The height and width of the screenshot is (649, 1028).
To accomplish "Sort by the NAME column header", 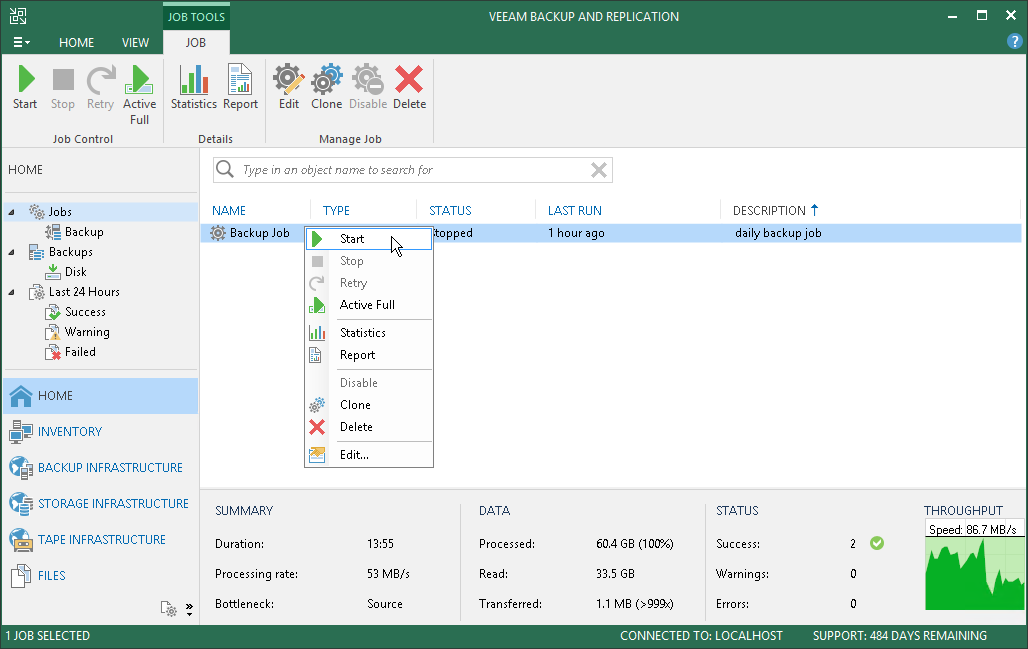I will tap(229, 210).
